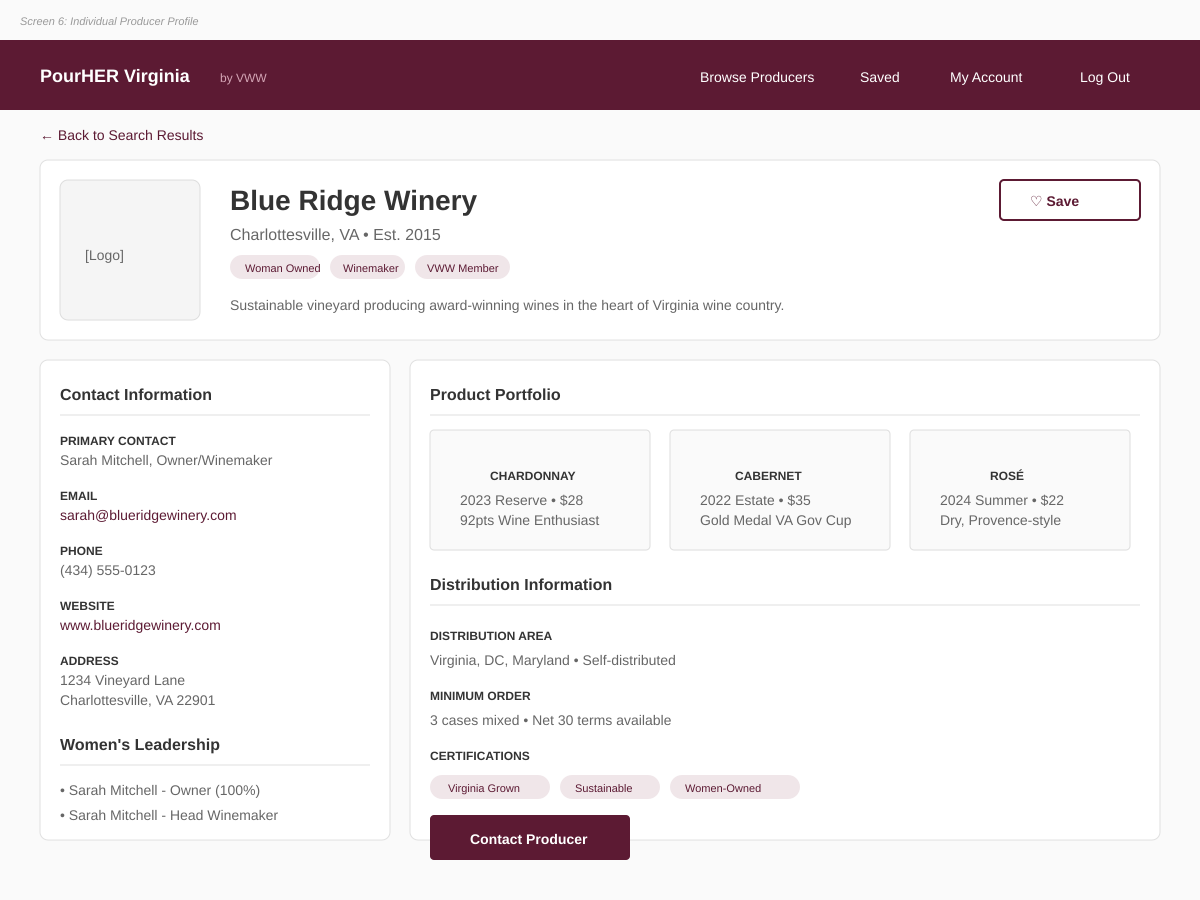This screenshot has height=900, width=1200.
Task: Click the Blue Ridge Winery heading
Action: pyautogui.click(x=353, y=200)
